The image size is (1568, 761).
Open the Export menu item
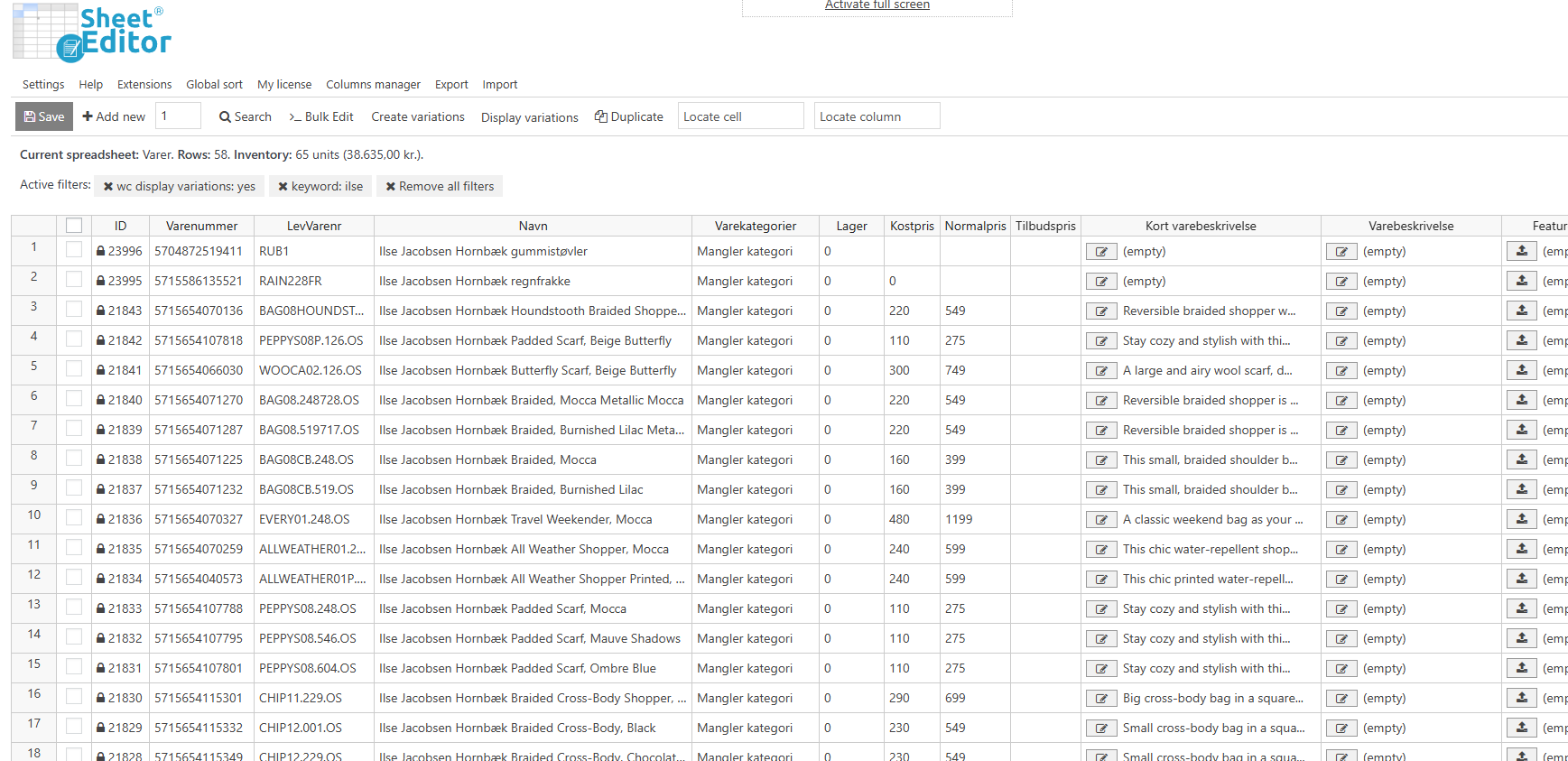tap(451, 85)
